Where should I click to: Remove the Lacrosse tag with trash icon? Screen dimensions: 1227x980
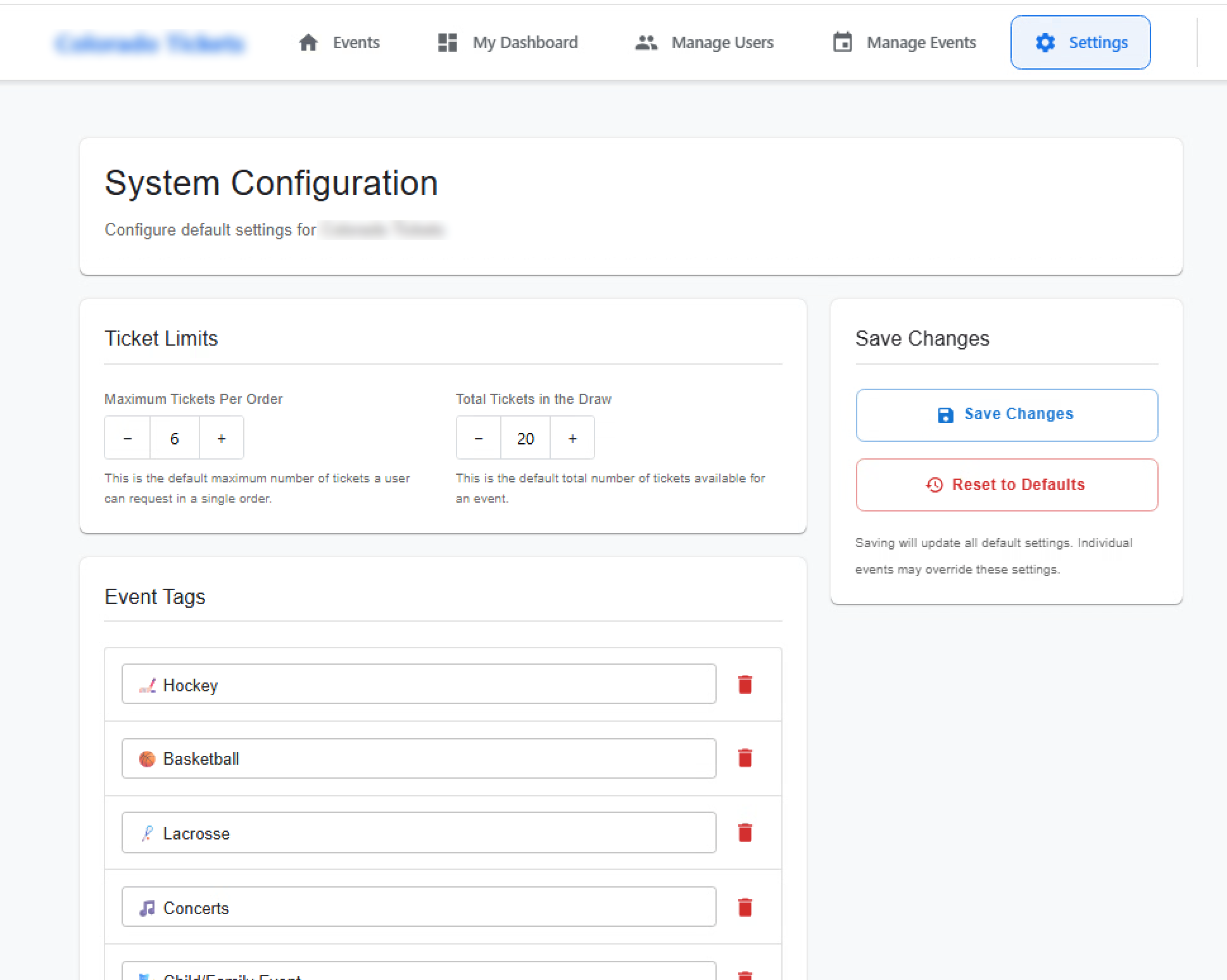pyautogui.click(x=745, y=832)
